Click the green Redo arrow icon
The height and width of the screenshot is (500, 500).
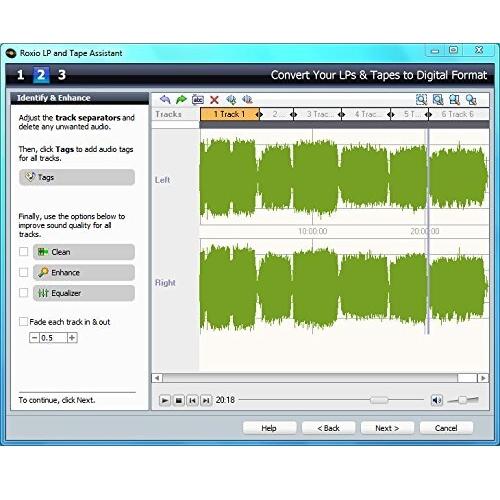[x=181, y=99]
